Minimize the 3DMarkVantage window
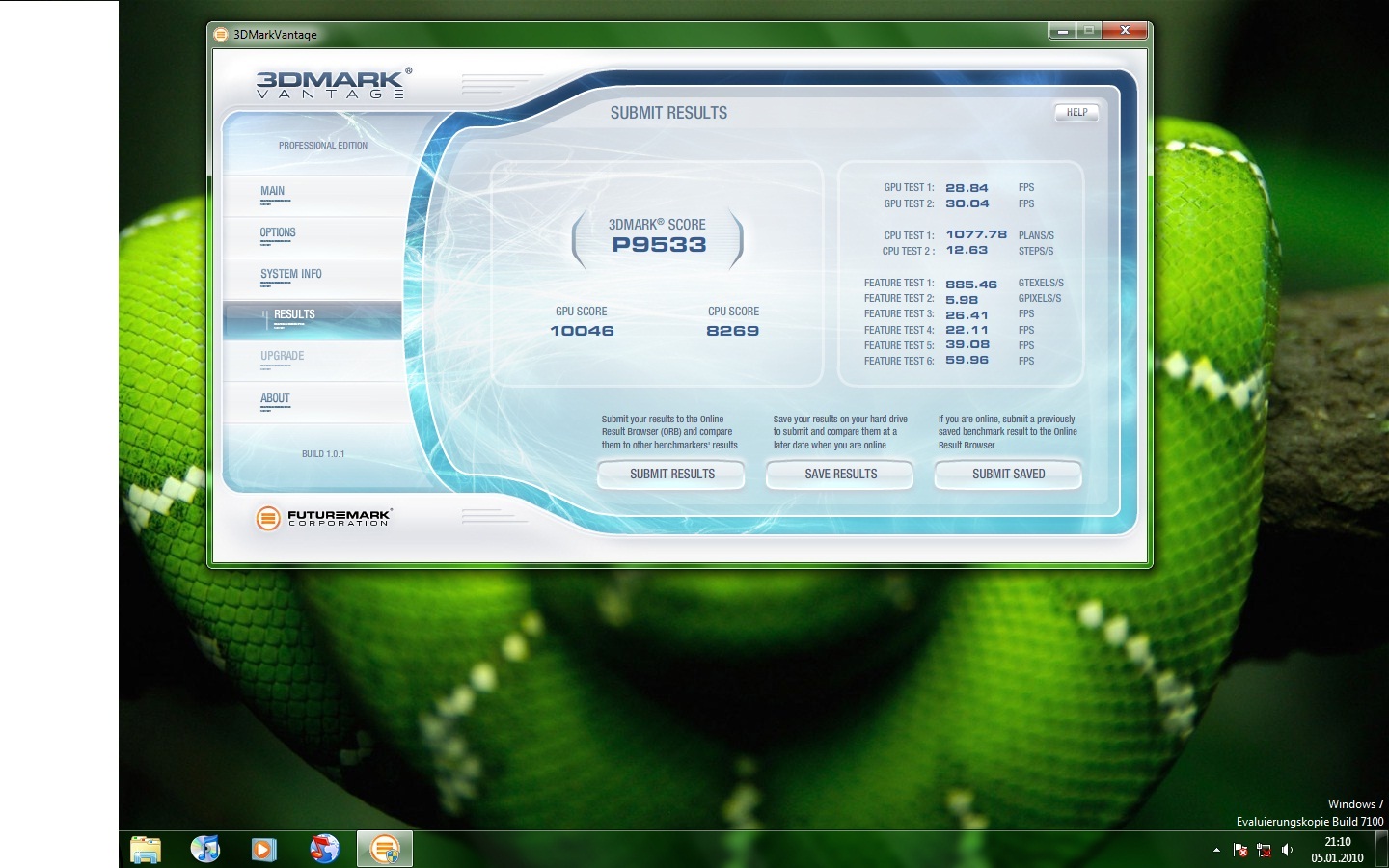Viewport: 1389px width, 868px height. [1062, 31]
